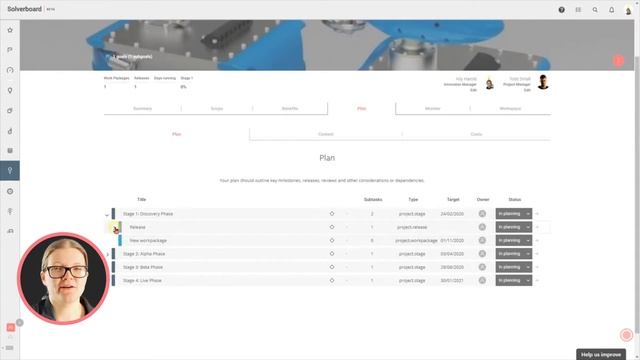
Task: Click owner avatar in Stage 4: Live Phase row
Action: 482,280
